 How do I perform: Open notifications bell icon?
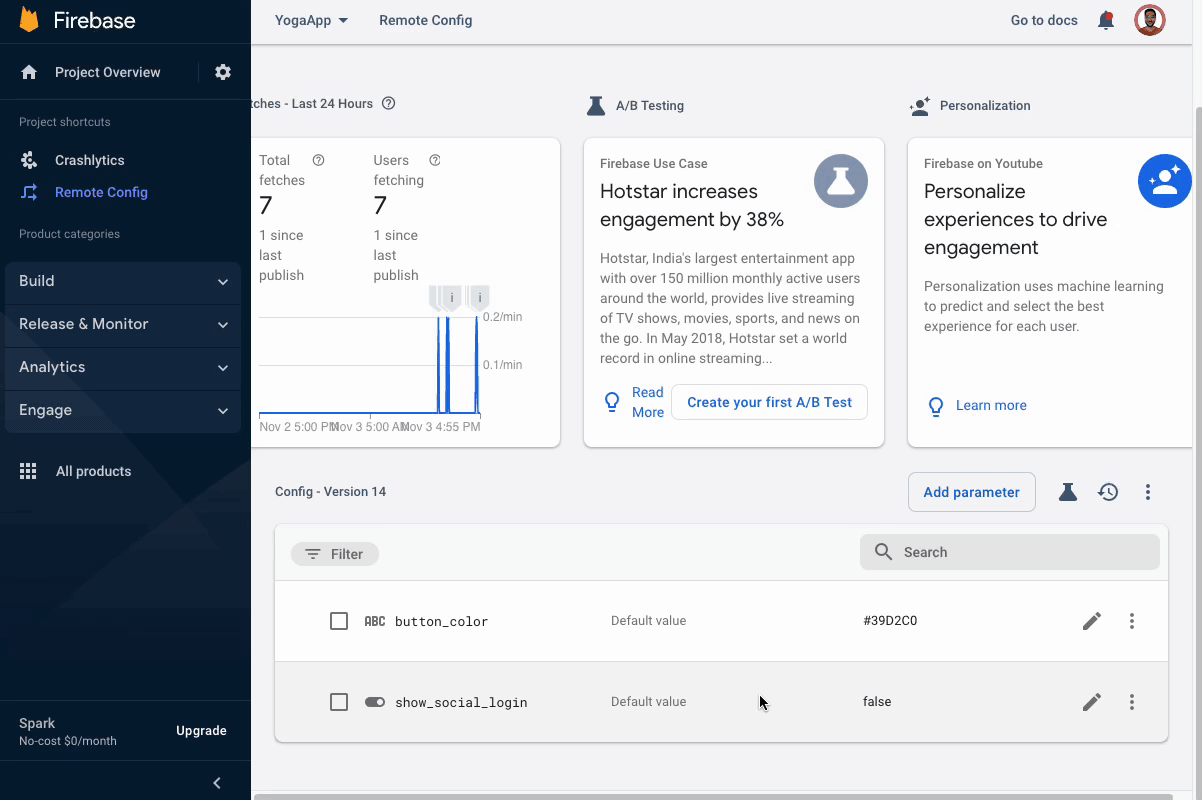tap(1106, 20)
